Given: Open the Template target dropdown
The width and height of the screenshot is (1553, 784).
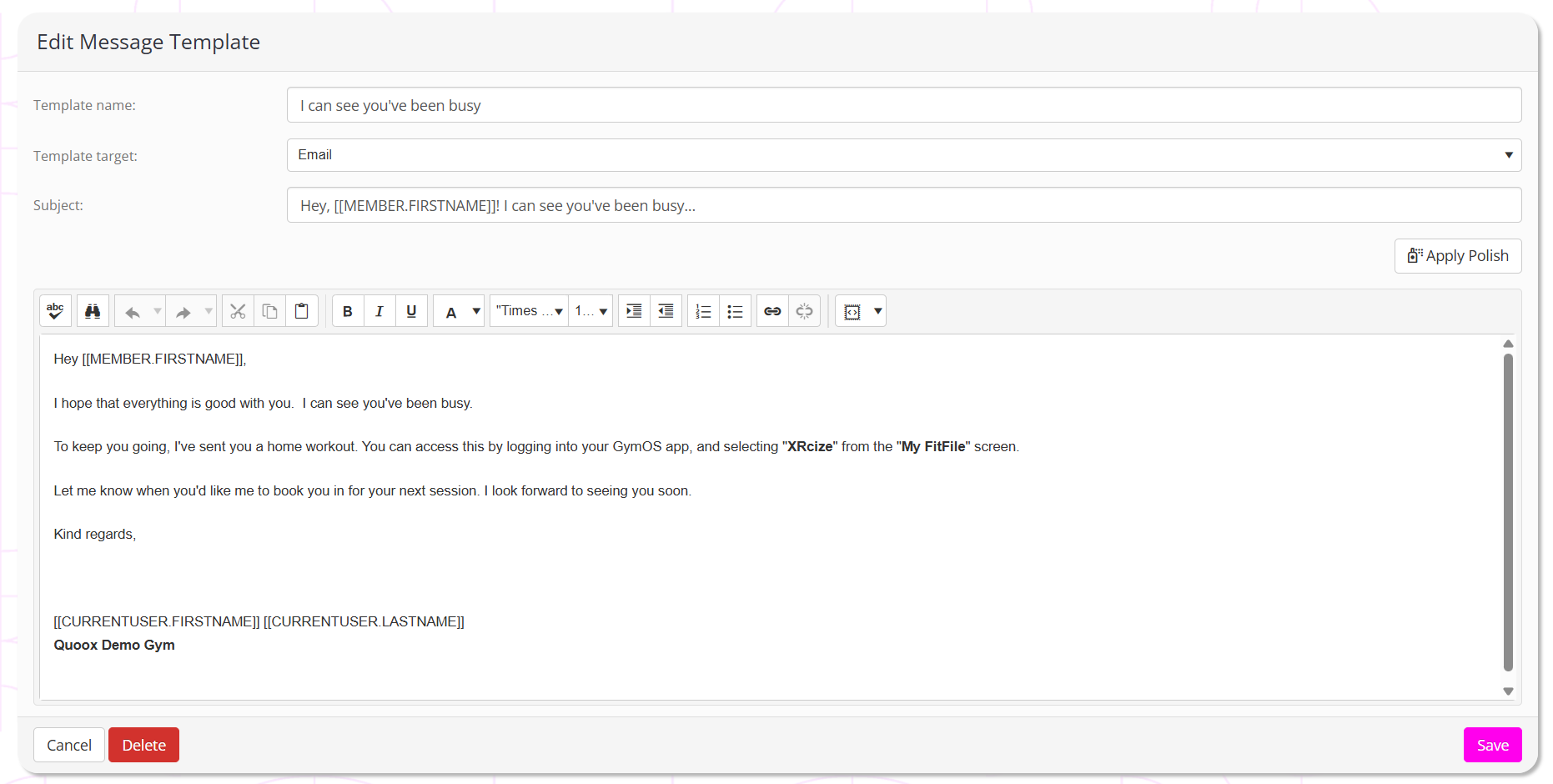Looking at the screenshot, I should point(903,155).
